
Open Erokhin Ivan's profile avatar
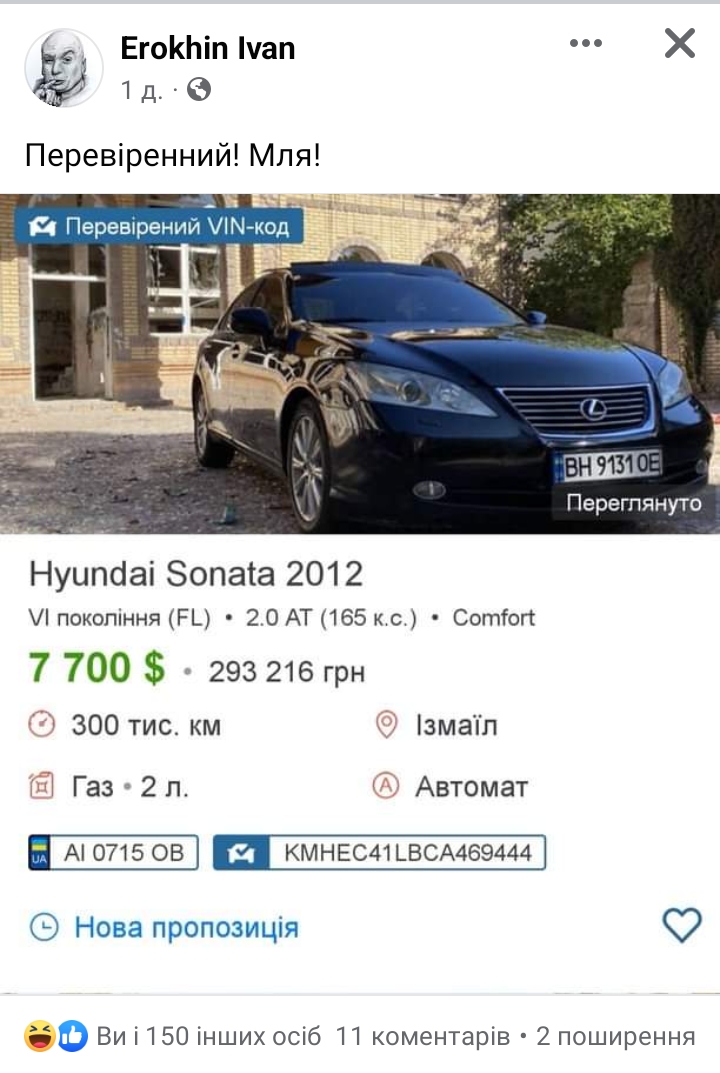pos(64,68)
